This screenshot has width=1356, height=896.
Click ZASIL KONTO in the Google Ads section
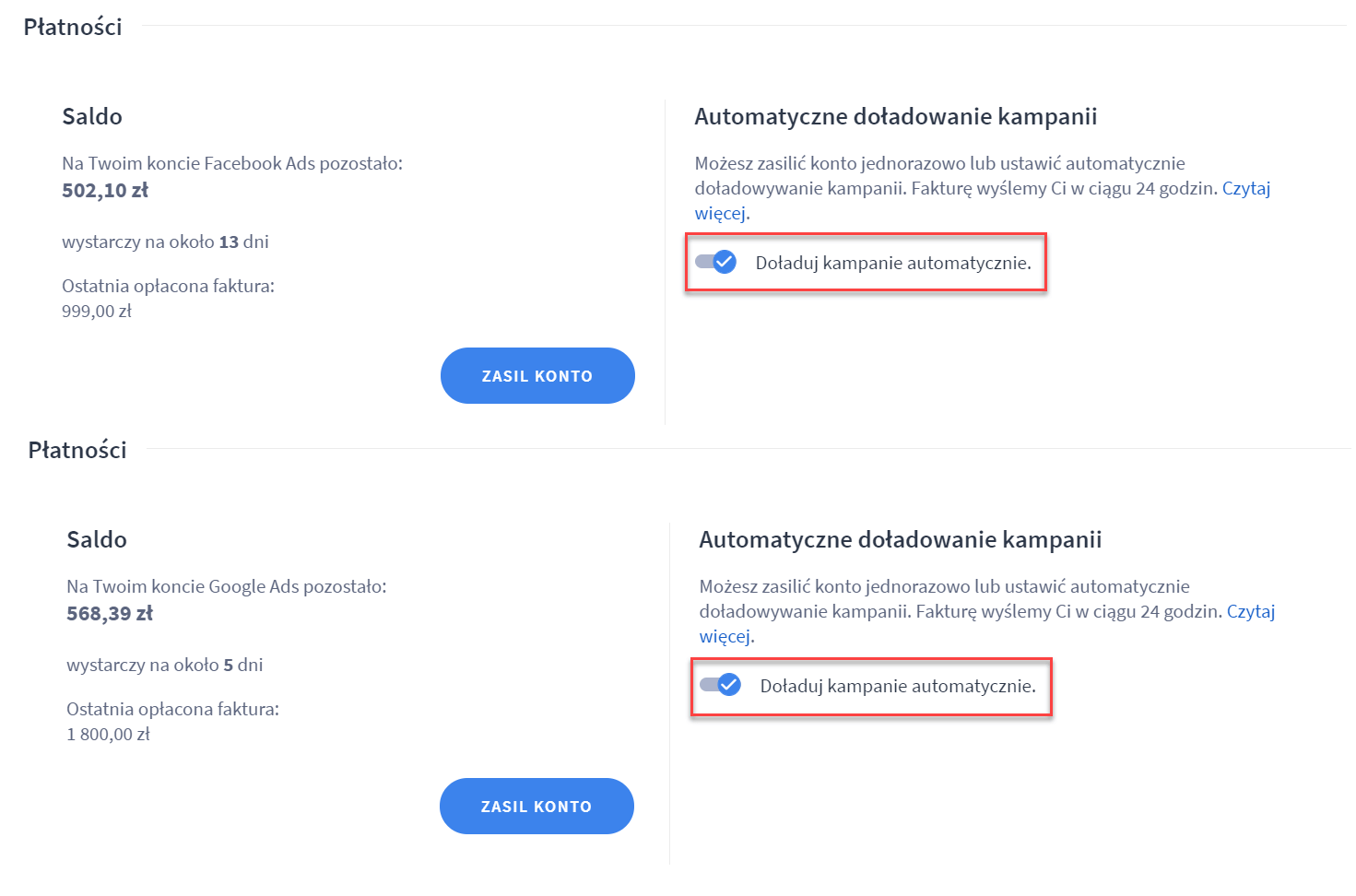coord(537,807)
